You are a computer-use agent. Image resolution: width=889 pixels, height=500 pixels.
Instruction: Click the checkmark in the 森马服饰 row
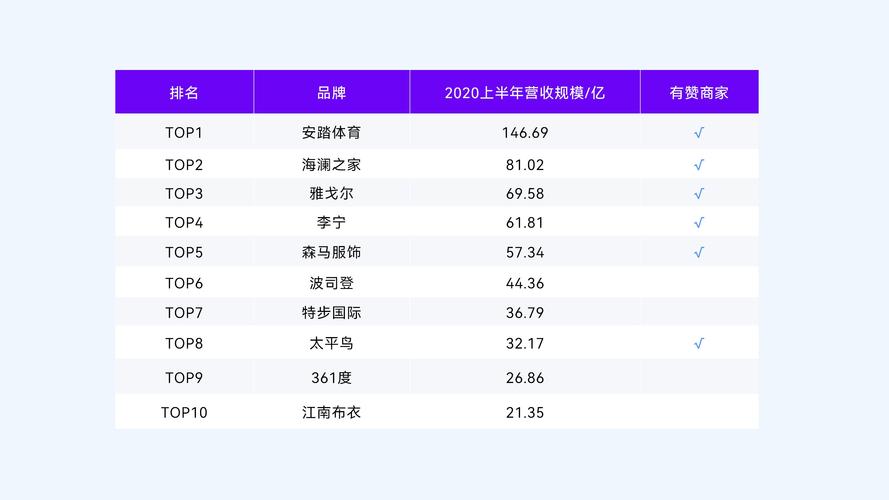click(698, 252)
